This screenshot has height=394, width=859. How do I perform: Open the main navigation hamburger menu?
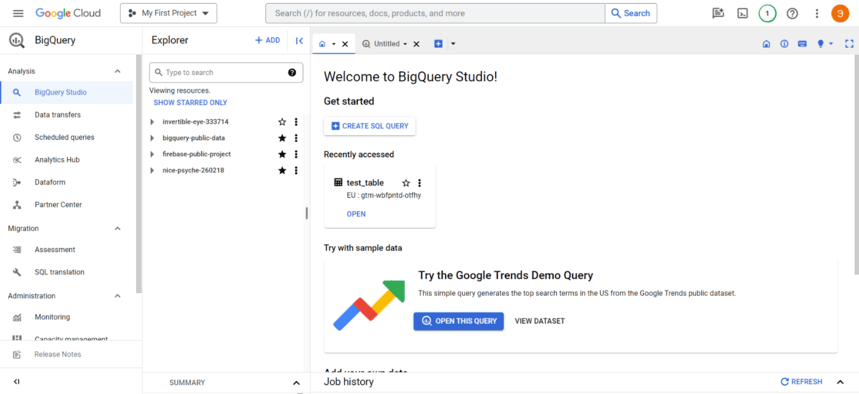pos(18,13)
